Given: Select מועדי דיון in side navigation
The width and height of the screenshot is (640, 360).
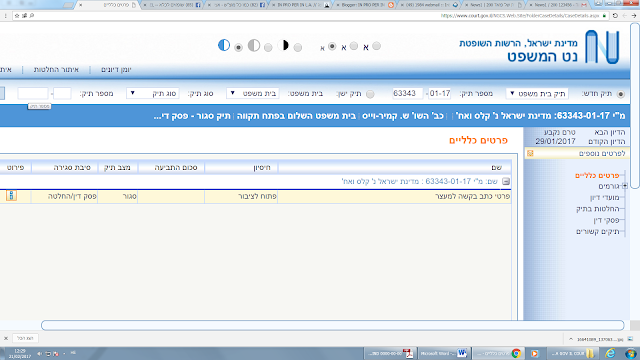Looking at the screenshot, I should 604,198.
